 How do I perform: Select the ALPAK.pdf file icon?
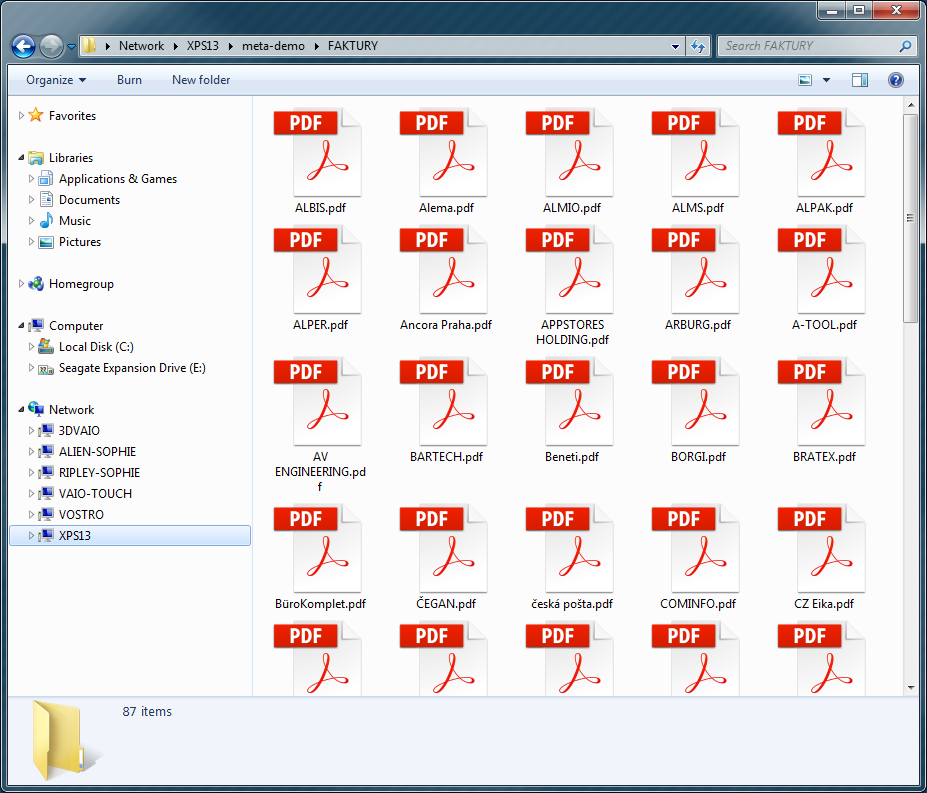pyautogui.click(x=822, y=153)
